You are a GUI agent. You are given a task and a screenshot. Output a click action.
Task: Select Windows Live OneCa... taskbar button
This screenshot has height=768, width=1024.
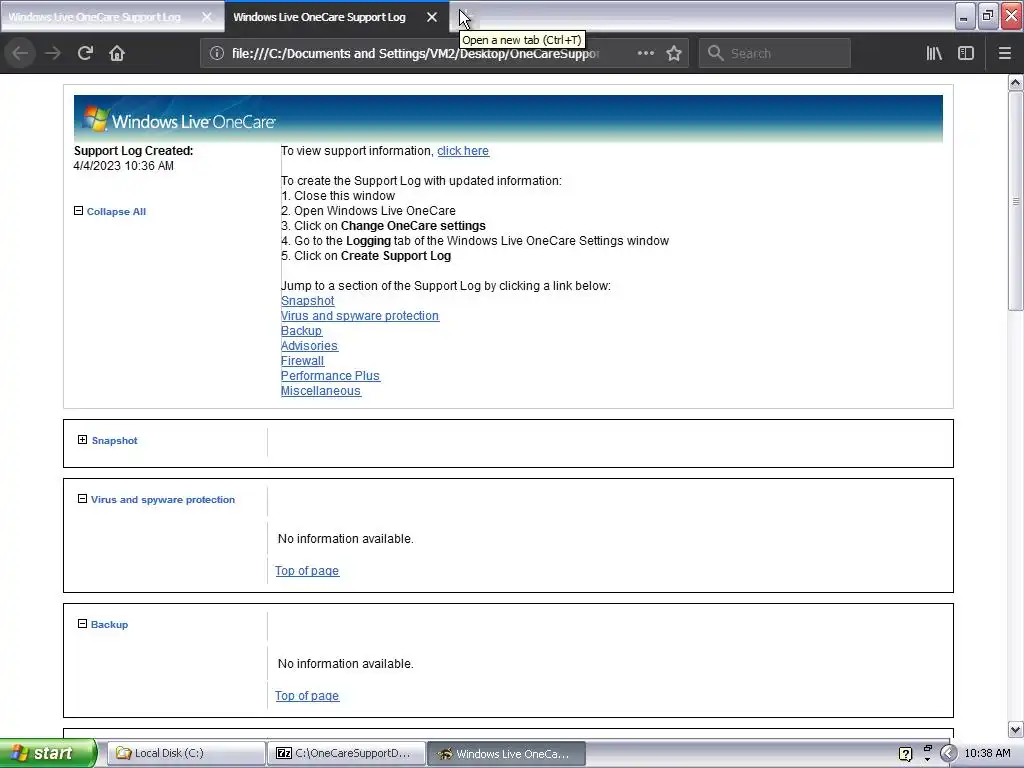pyautogui.click(x=506, y=753)
